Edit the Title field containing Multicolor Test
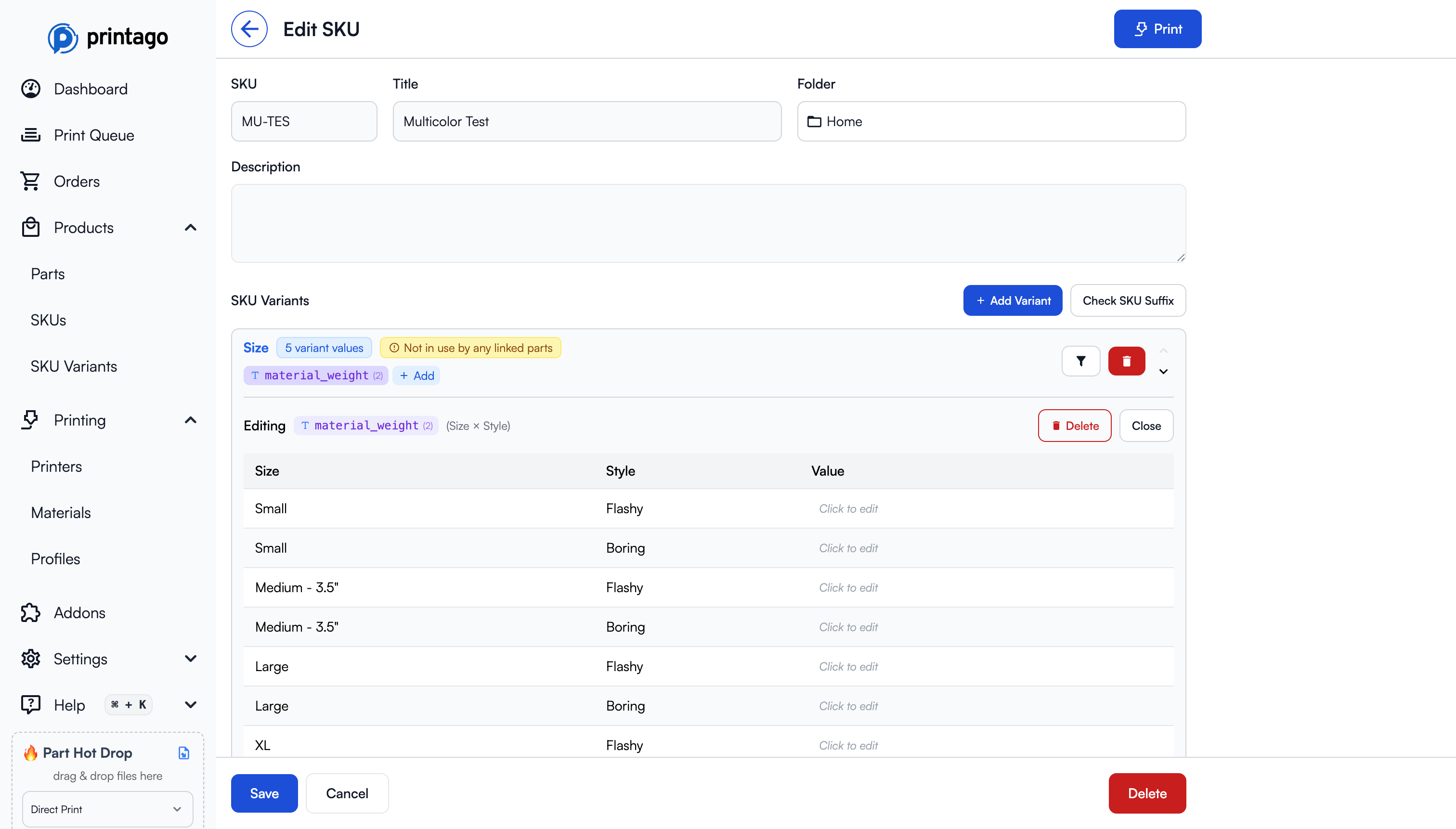1456x829 pixels. click(x=586, y=121)
